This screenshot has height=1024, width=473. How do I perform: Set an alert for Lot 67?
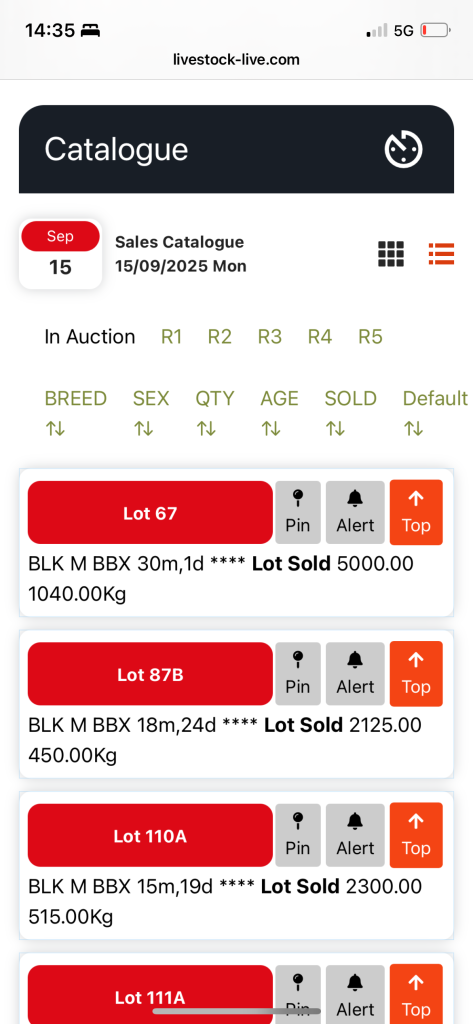coord(355,513)
